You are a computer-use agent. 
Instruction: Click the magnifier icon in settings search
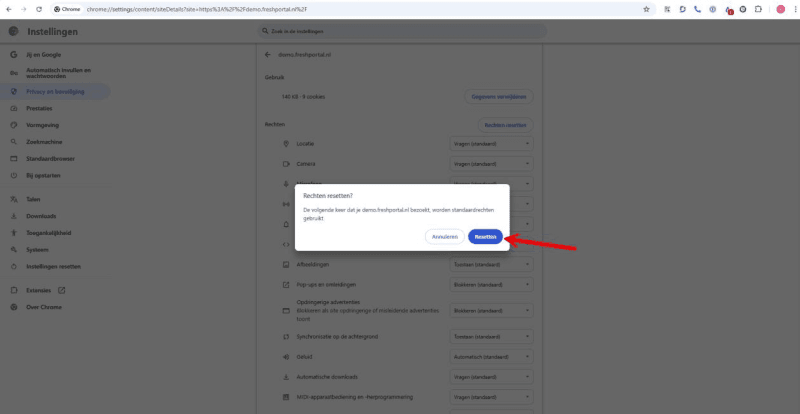coord(265,31)
